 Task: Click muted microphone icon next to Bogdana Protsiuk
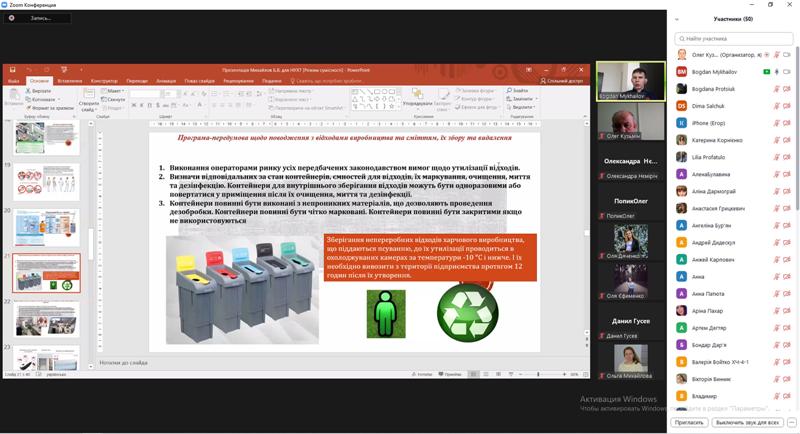(777, 89)
